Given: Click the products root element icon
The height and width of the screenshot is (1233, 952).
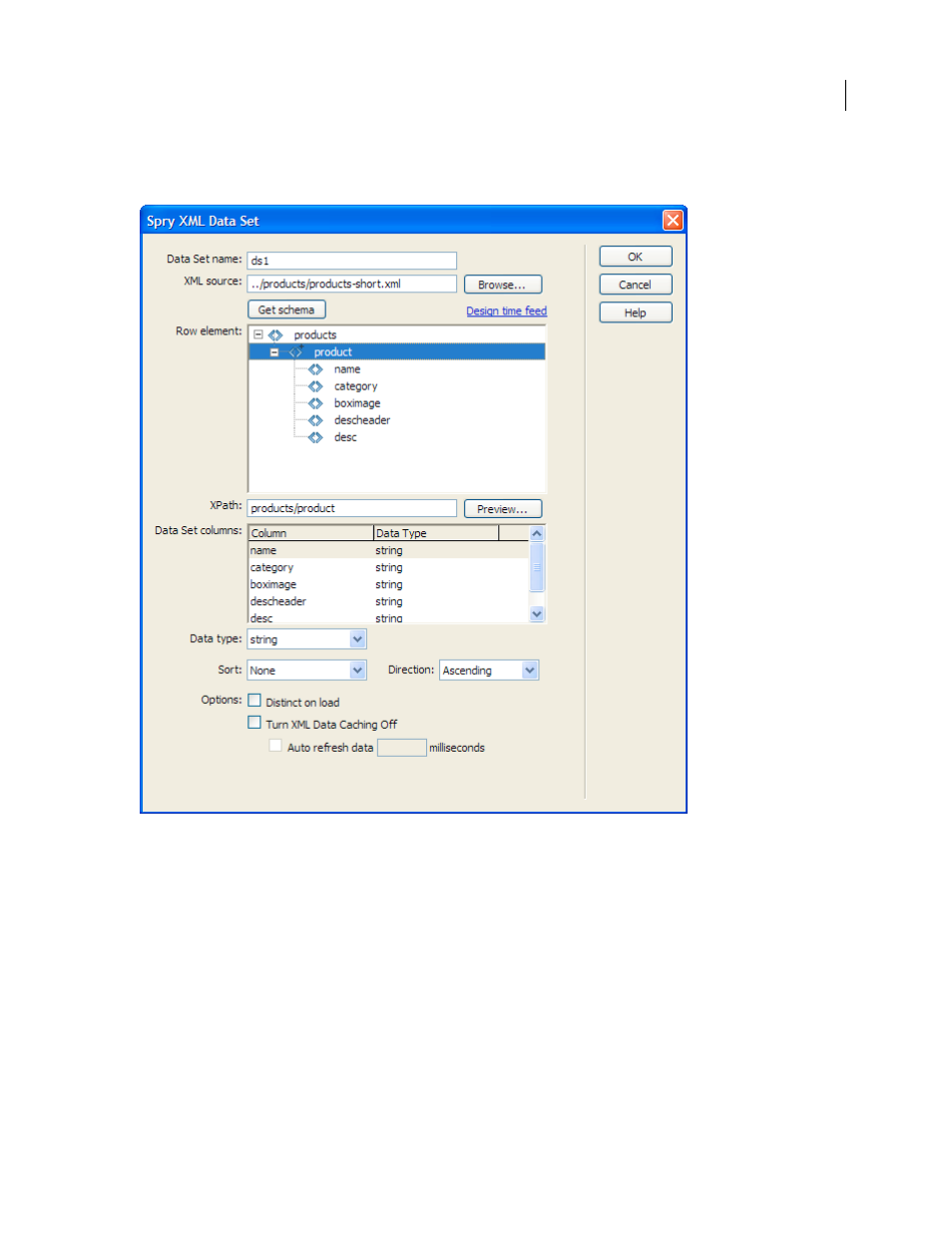Looking at the screenshot, I should [x=275, y=335].
